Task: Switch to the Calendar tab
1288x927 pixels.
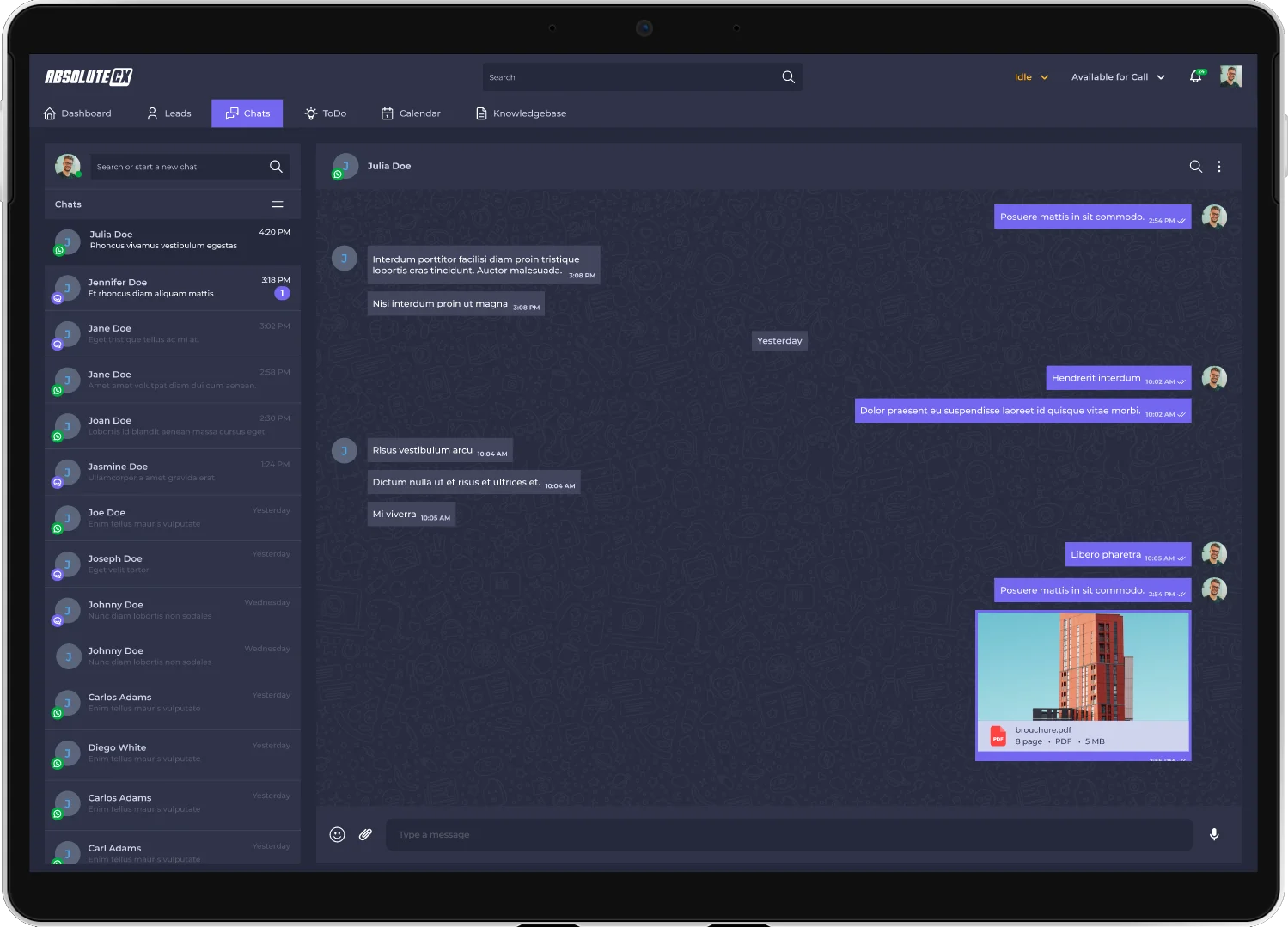Action: (411, 113)
